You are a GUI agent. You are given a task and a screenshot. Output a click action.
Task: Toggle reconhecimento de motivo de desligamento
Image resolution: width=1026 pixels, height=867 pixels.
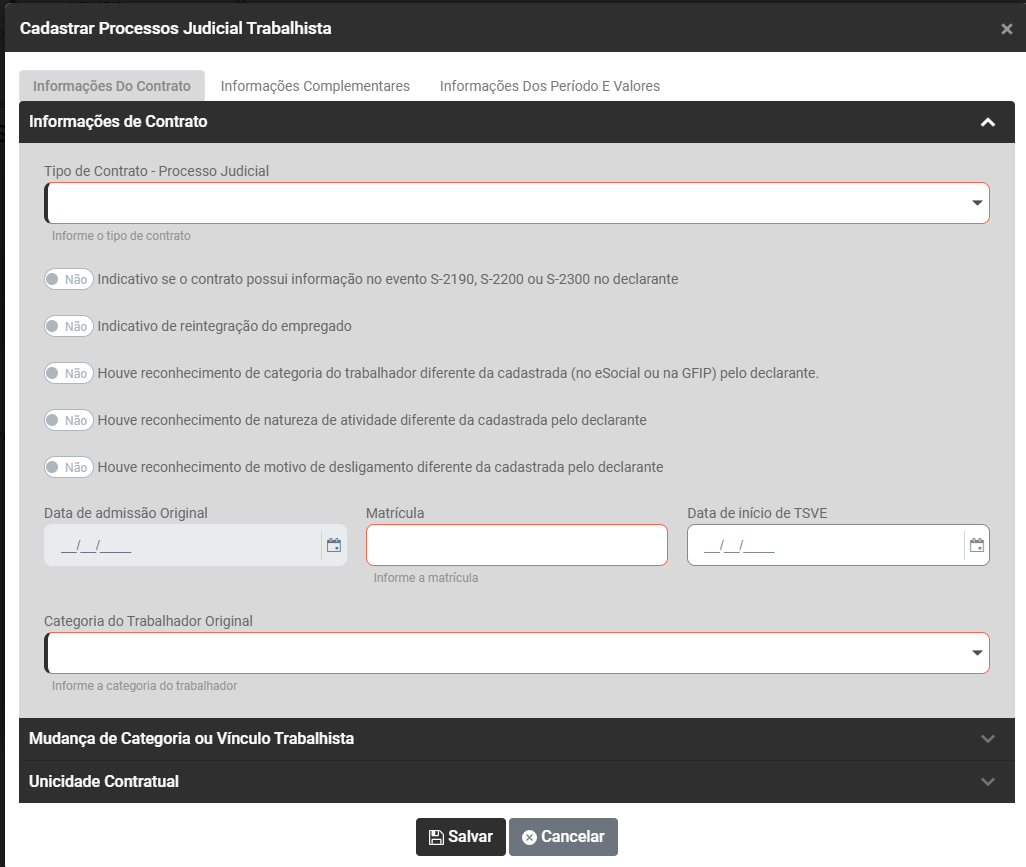tap(69, 467)
